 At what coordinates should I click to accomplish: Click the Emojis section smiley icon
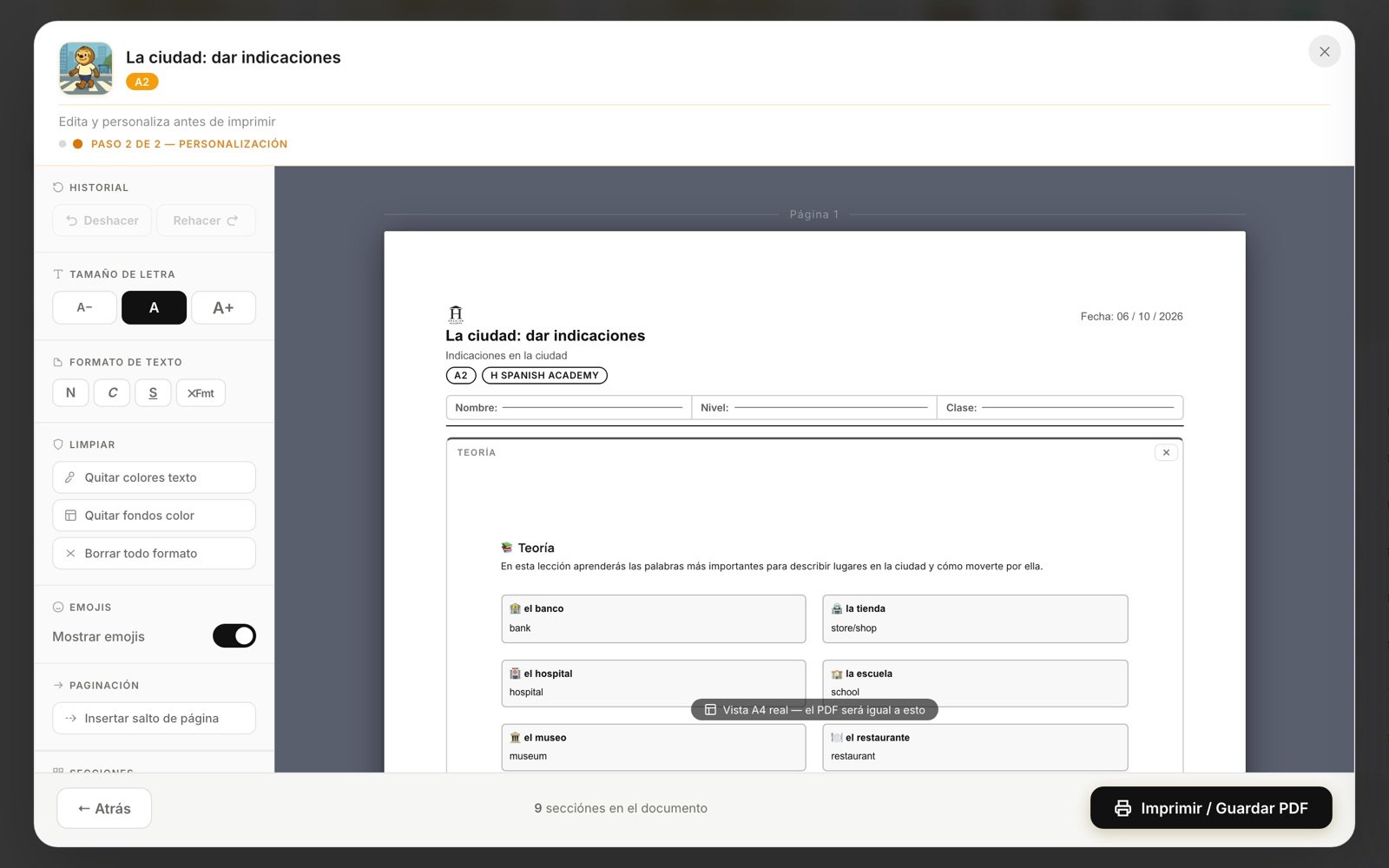point(58,608)
